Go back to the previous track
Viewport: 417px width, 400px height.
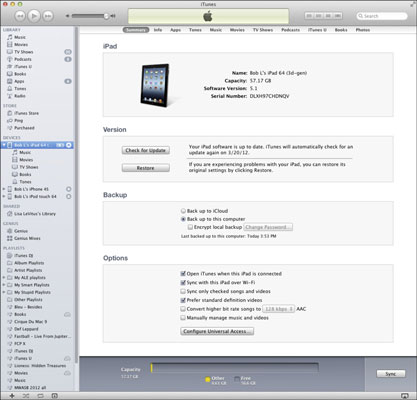tap(20, 16)
